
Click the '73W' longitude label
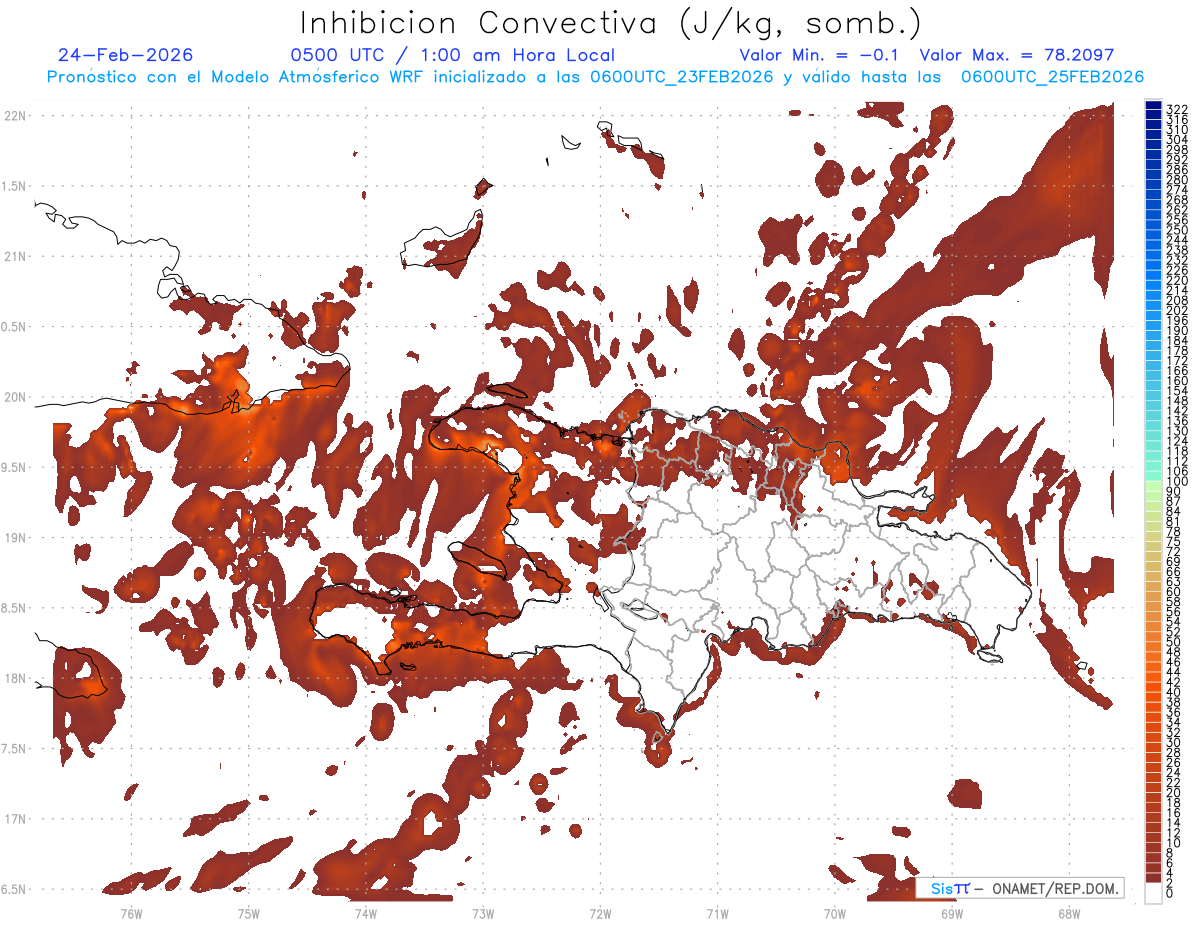tap(483, 913)
